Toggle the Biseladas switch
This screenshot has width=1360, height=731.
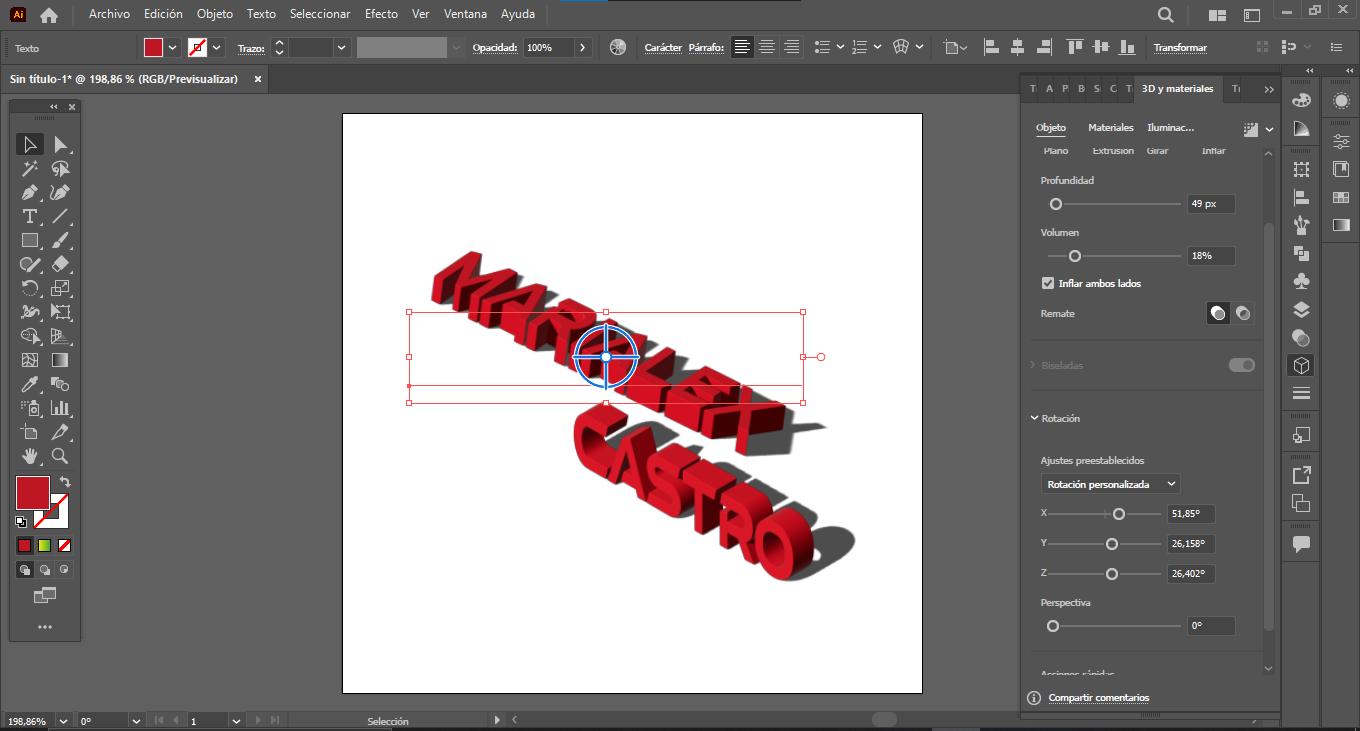(1241, 365)
